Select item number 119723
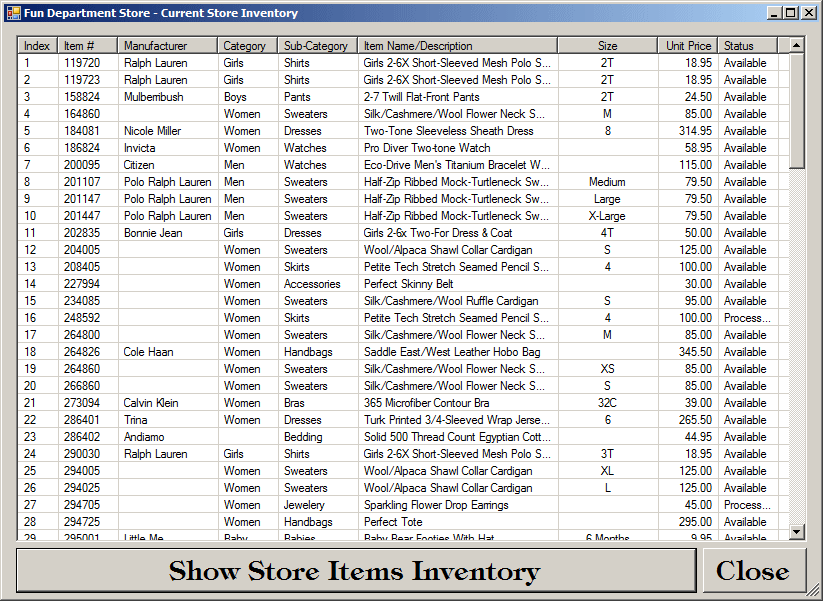 [x=82, y=80]
